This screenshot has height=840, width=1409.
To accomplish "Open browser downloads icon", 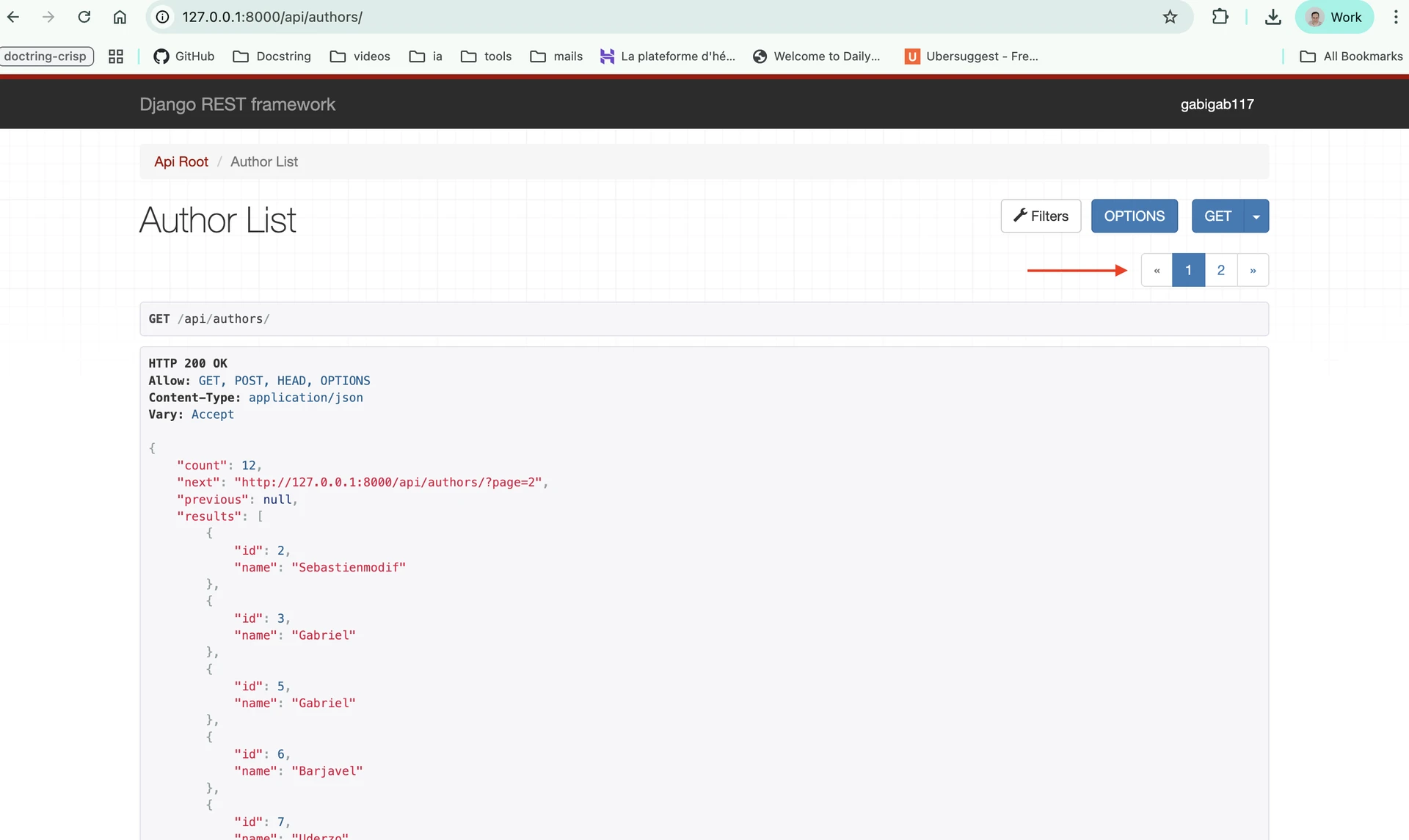I will point(1273,17).
